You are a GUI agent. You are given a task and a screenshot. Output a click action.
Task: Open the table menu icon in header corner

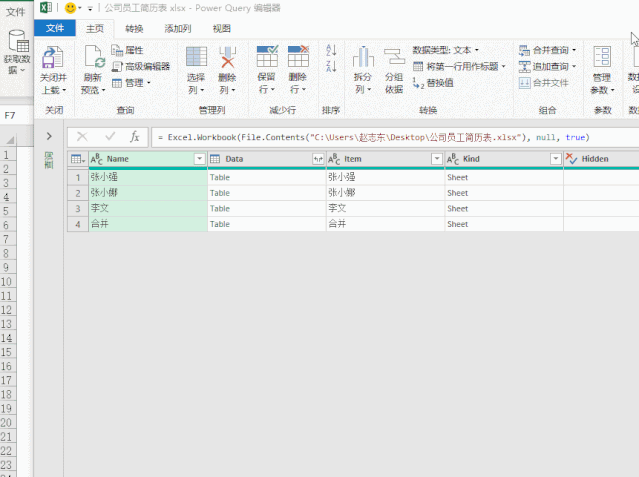[78, 159]
